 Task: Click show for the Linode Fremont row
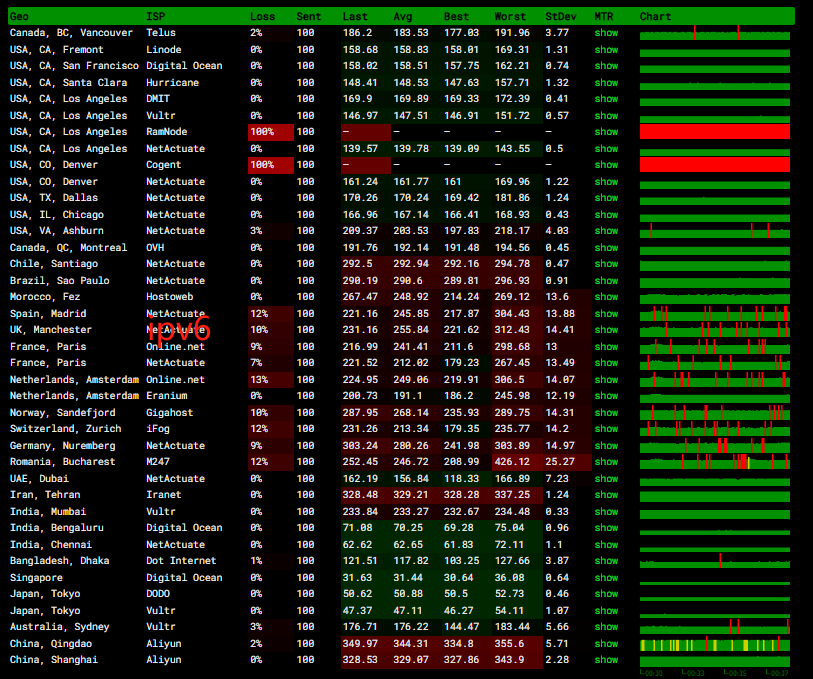[x=606, y=50]
